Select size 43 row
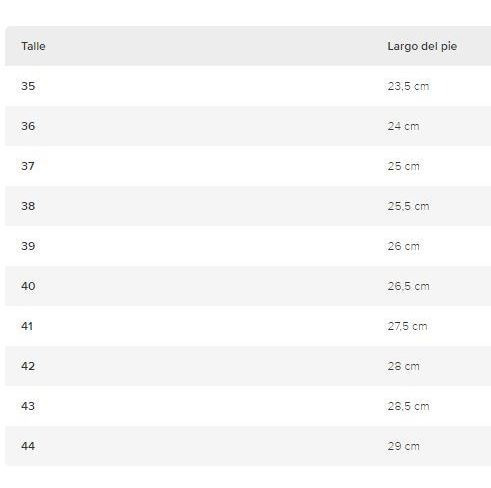This screenshot has height=488, width=491. click(248, 406)
